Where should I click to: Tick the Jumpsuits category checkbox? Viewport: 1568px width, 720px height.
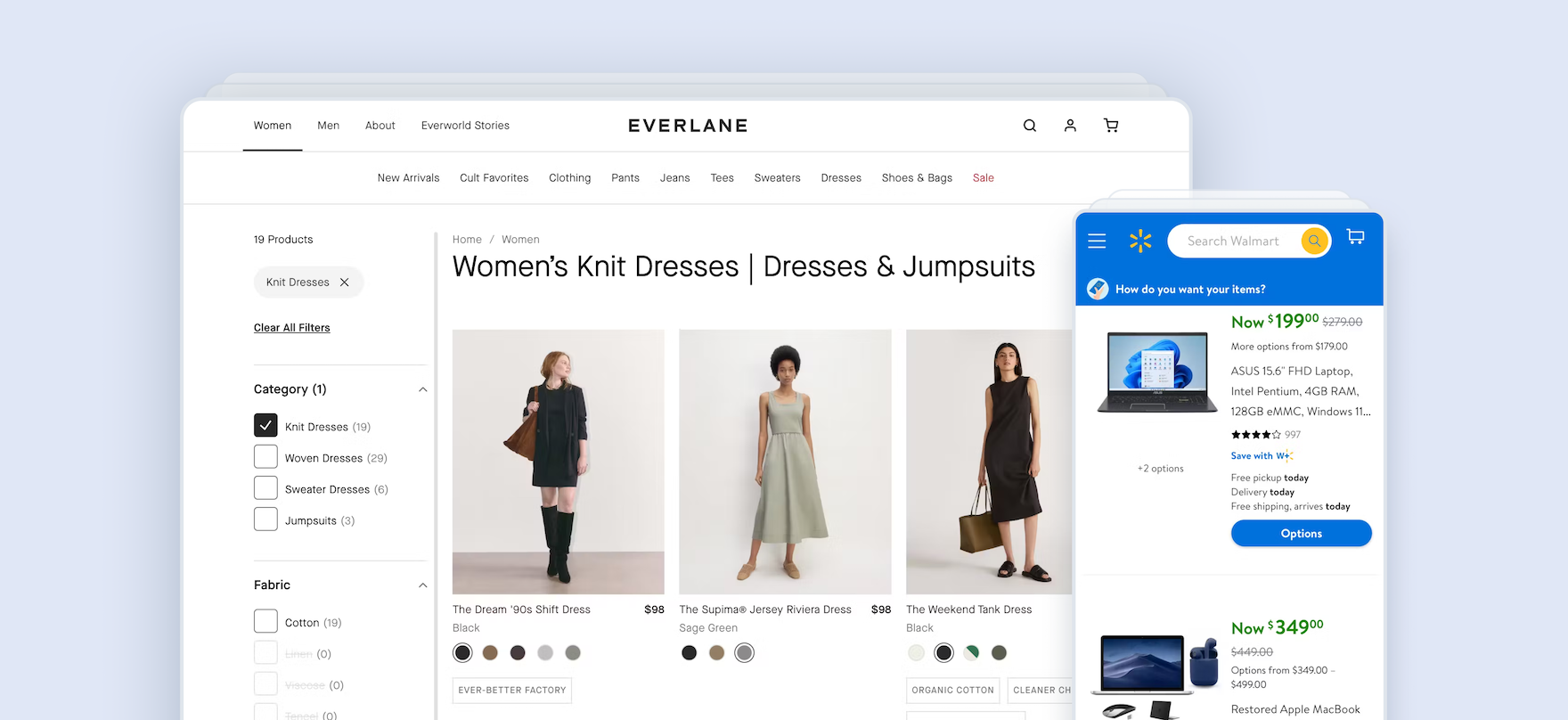click(x=265, y=520)
